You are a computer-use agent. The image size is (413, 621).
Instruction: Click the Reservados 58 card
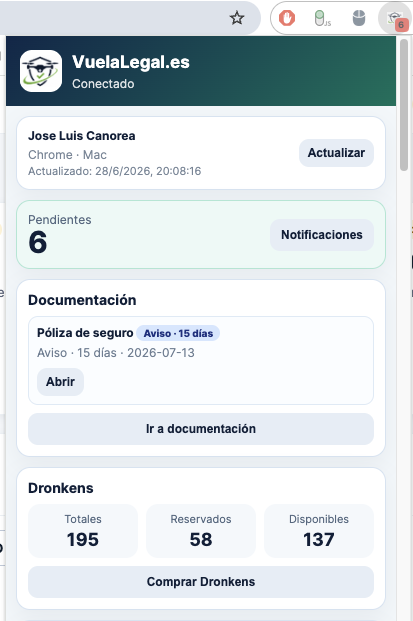click(201, 531)
